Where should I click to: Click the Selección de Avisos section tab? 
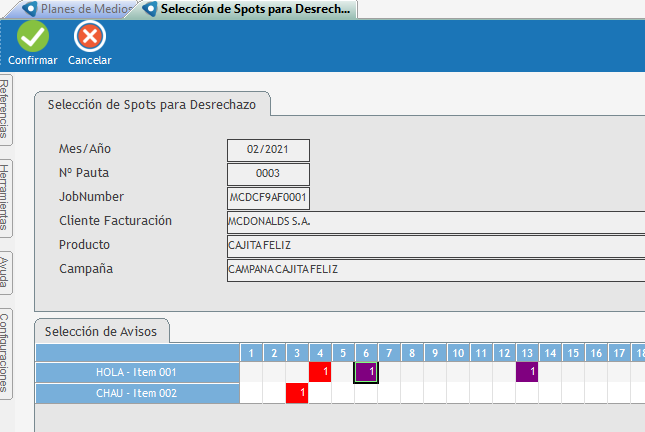(102, 331)
